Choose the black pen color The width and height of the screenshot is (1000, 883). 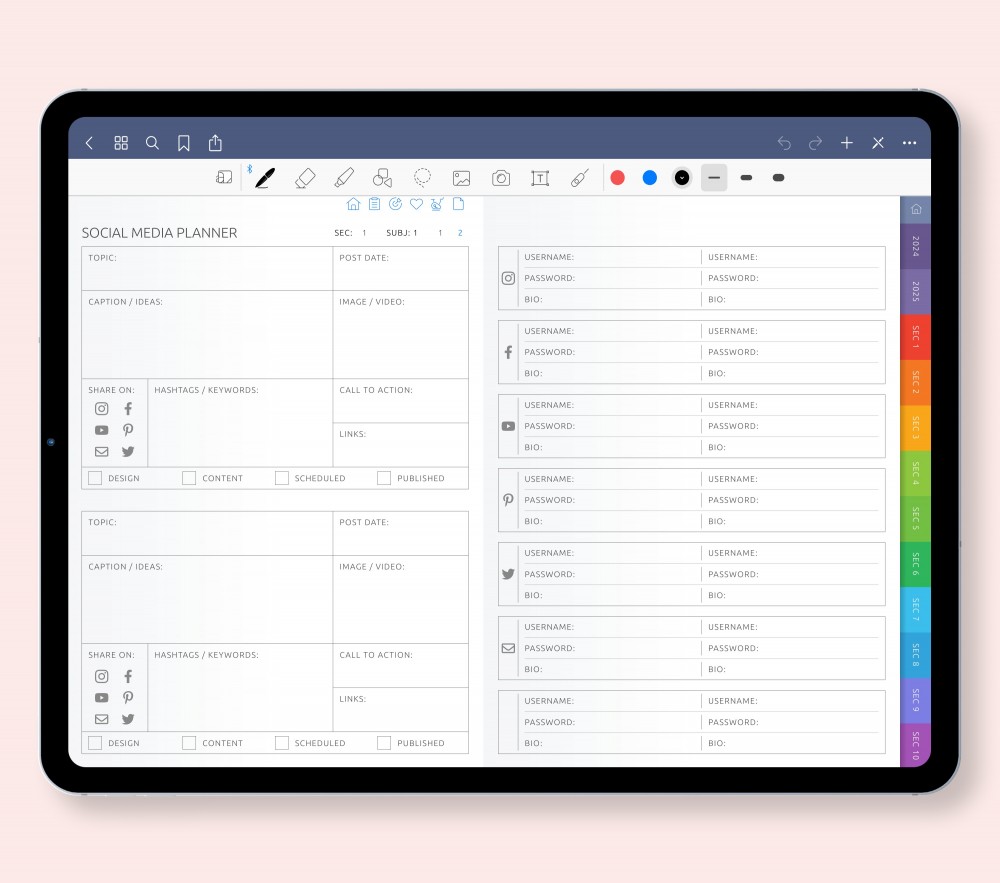[x=682, y=178]
